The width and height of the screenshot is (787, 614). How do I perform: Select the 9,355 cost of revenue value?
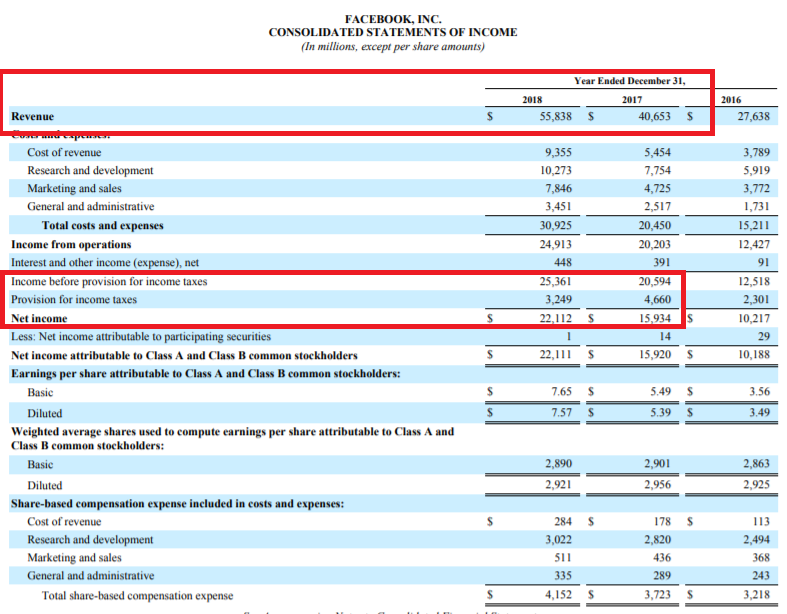click(x=558, y=153)
